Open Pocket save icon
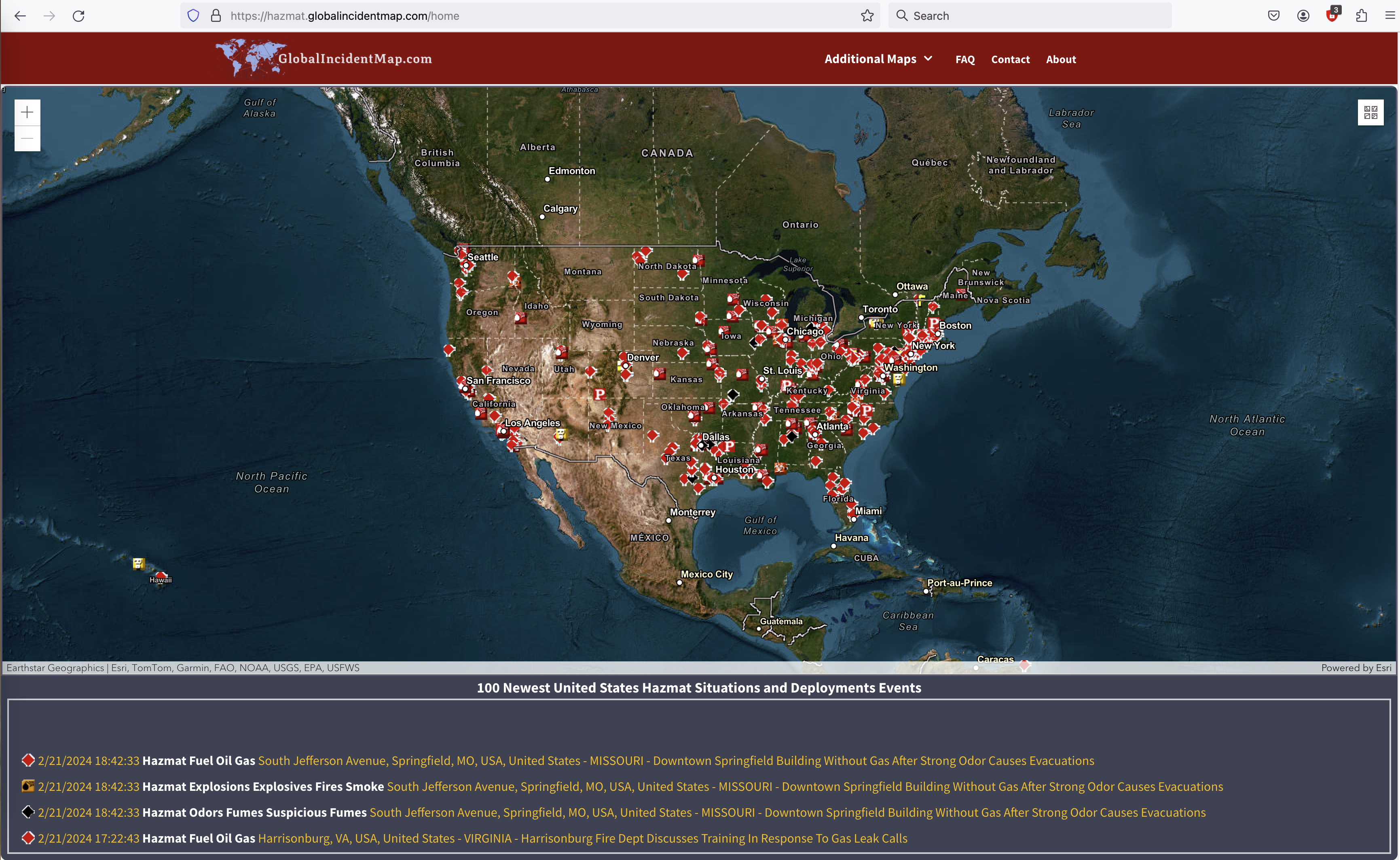This screenshot has height=860, width=1400. (x=1274, y=16)
